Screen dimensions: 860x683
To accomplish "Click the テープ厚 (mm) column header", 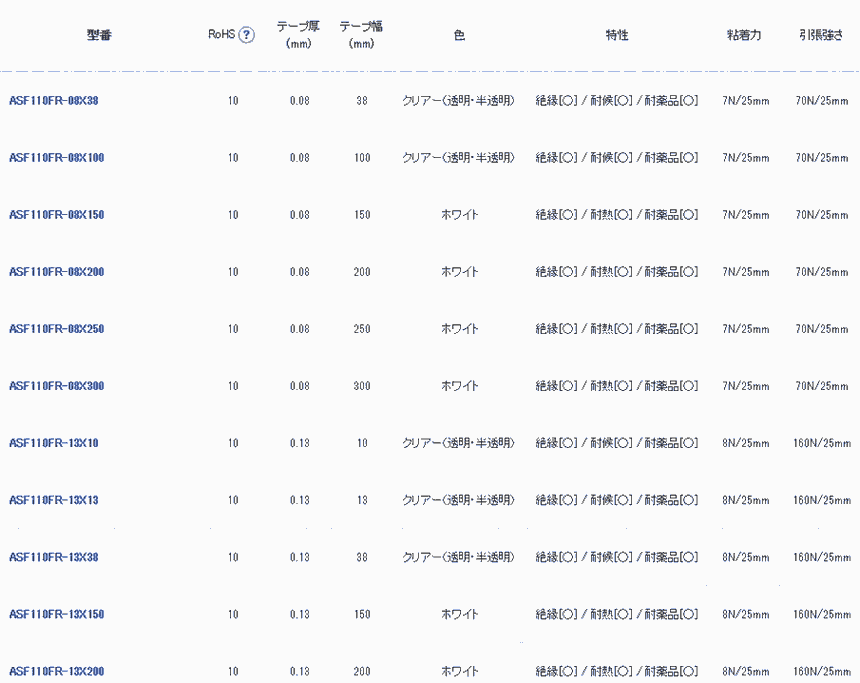I will [x=299, y=35].
